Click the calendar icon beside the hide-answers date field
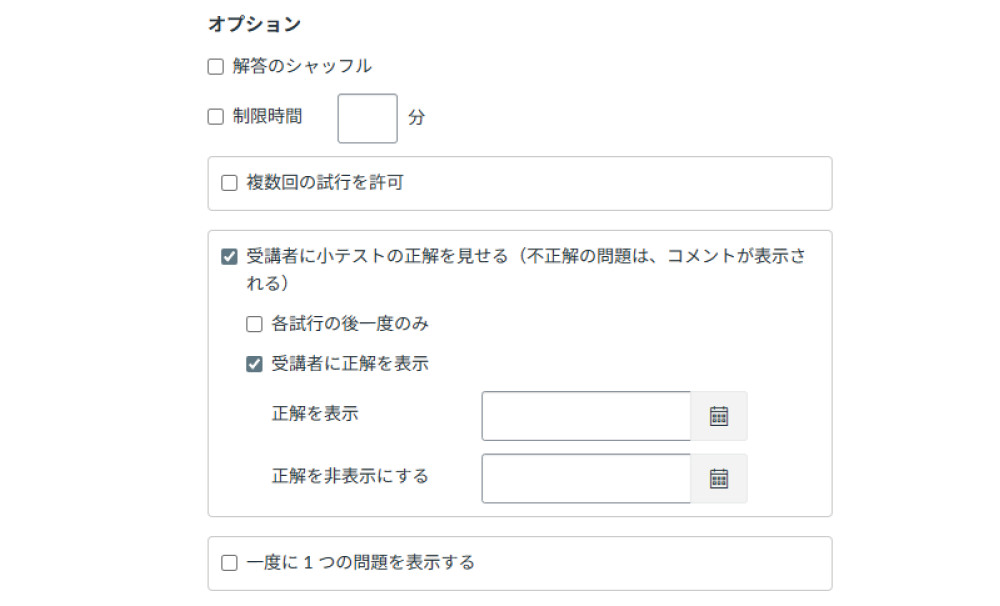1000x606 pixels. (x=721, y=478)
